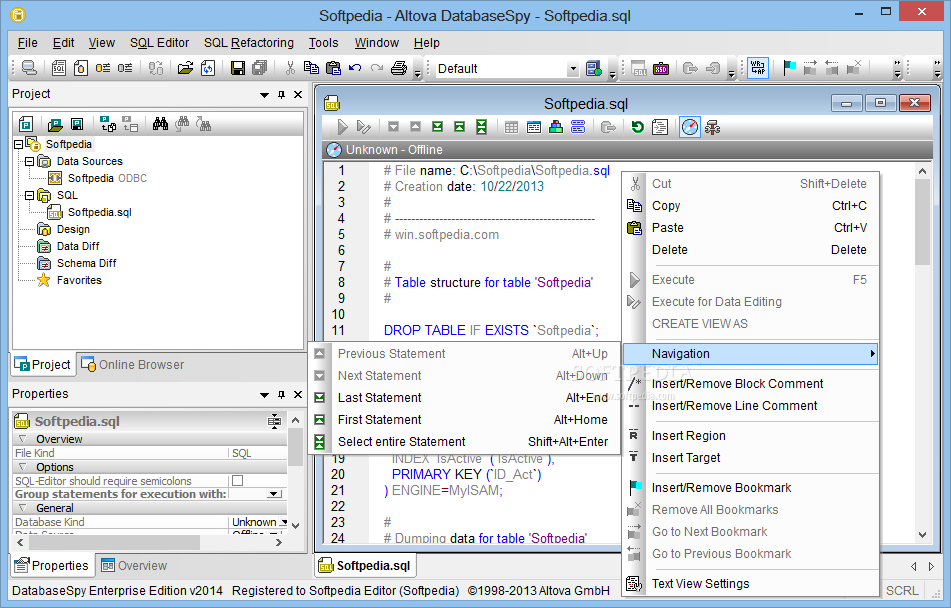Click the New Project icon in Project panel
The height and width of the screenshot is (608, 951).
(26, 124)
